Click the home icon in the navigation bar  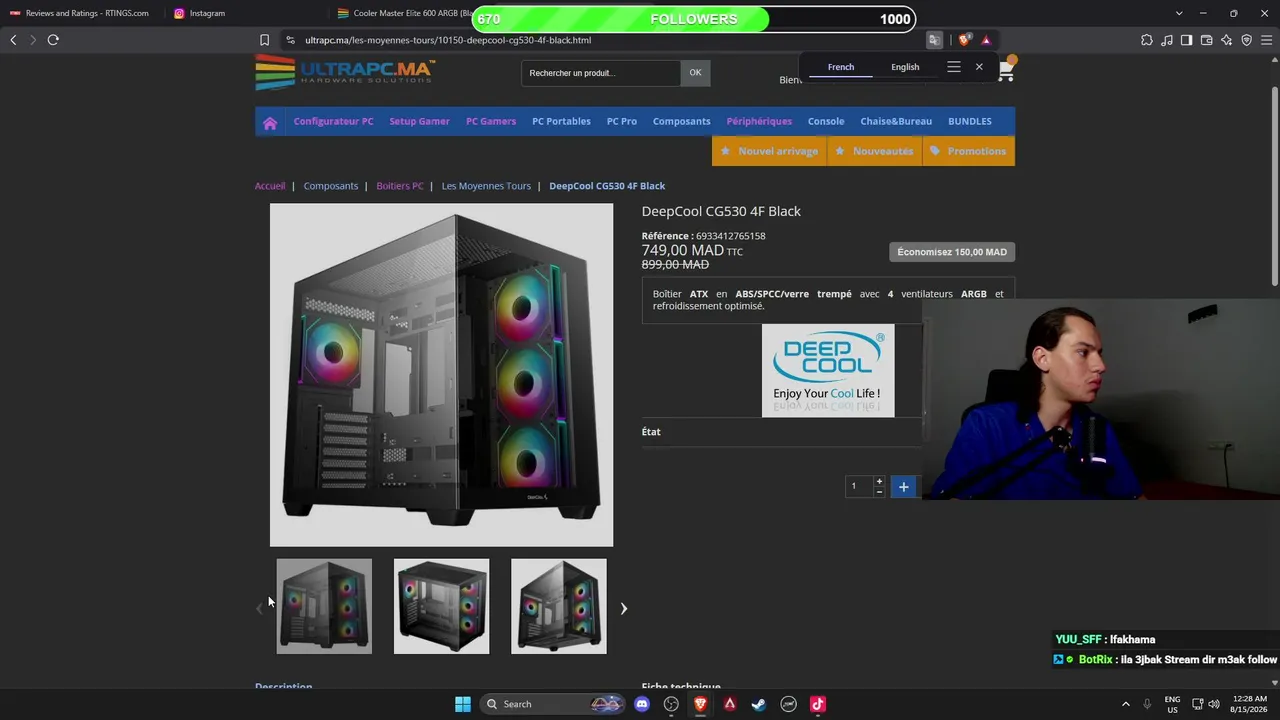tap(270, 122)
